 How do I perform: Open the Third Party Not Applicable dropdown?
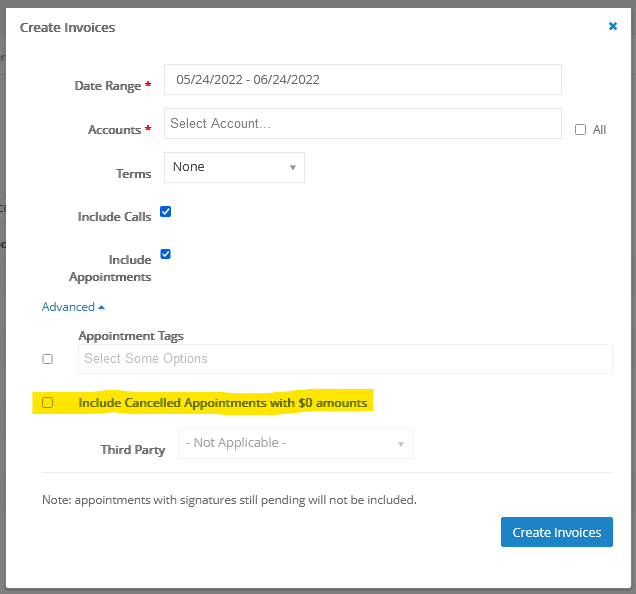(x=295, y=443)
